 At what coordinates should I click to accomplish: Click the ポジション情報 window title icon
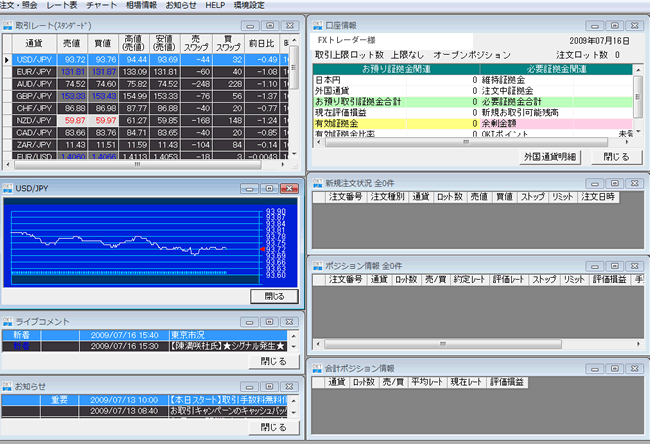pos(318,265)
